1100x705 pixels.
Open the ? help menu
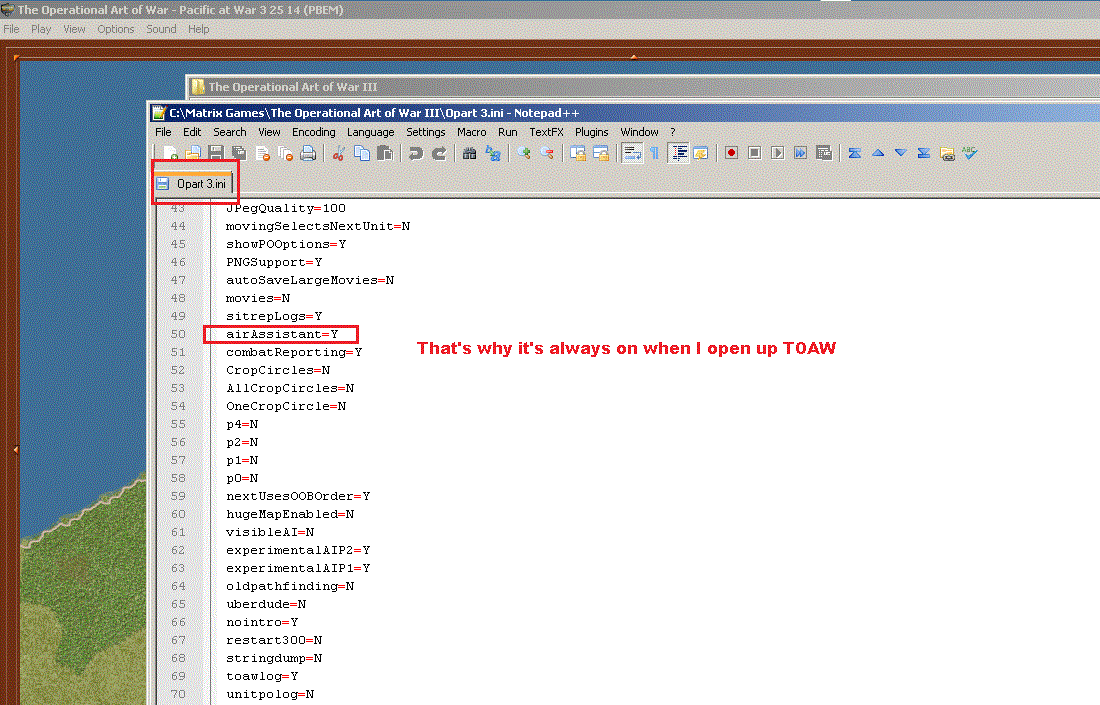(672, 132)
